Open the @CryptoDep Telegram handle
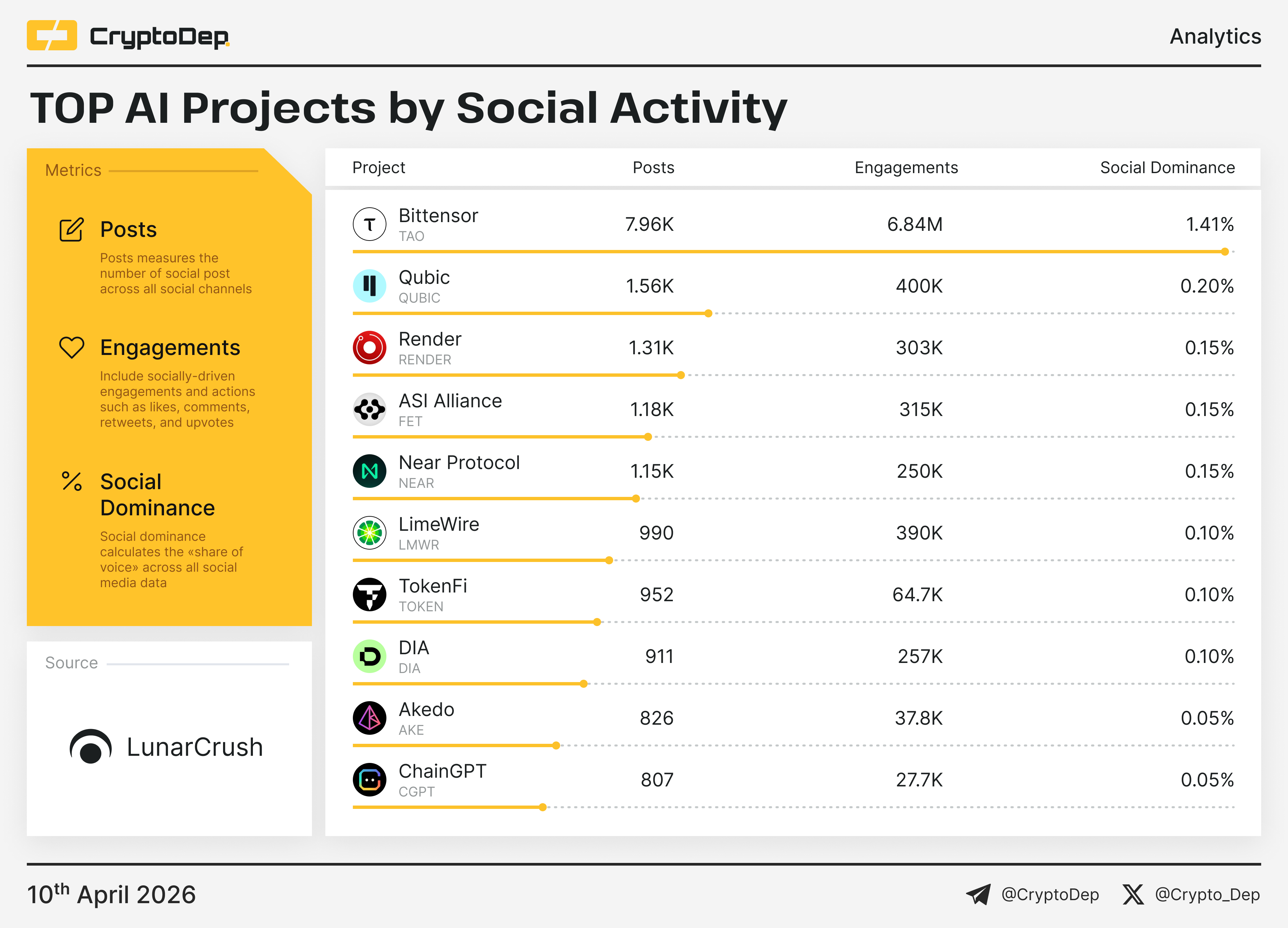1288x928 pixels. point(1049,894)
